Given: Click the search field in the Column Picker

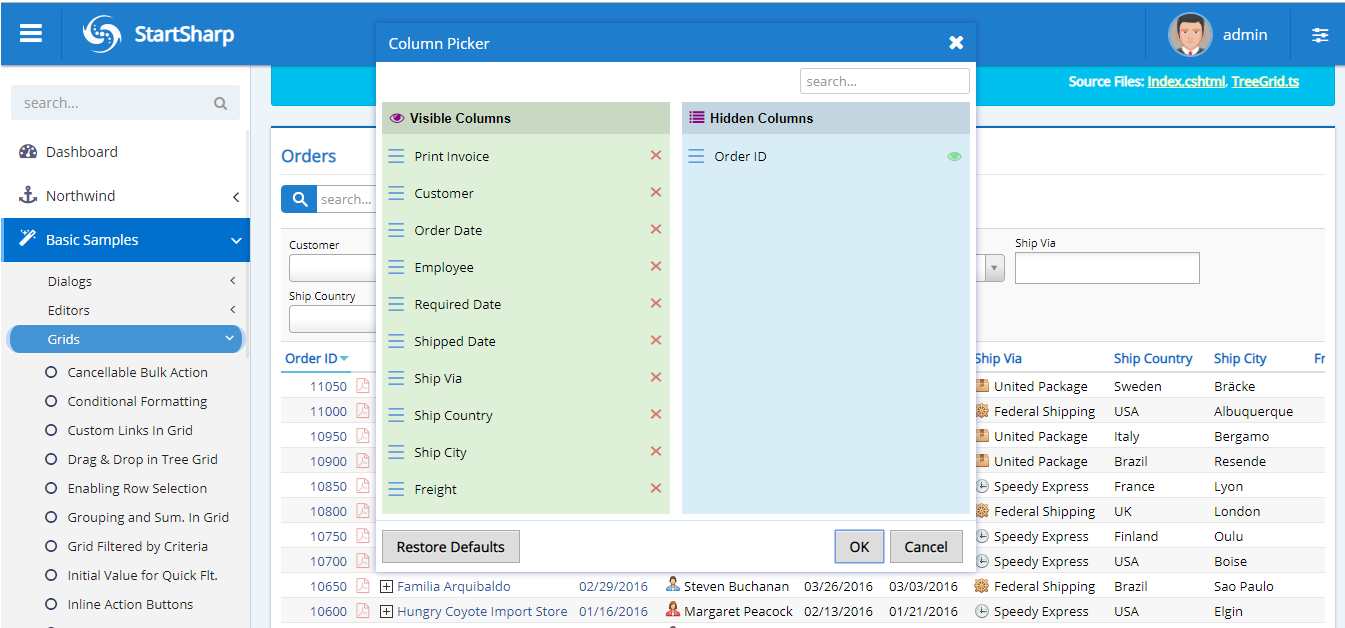Looking at the screenshot, I should click(x=884, y=80).
